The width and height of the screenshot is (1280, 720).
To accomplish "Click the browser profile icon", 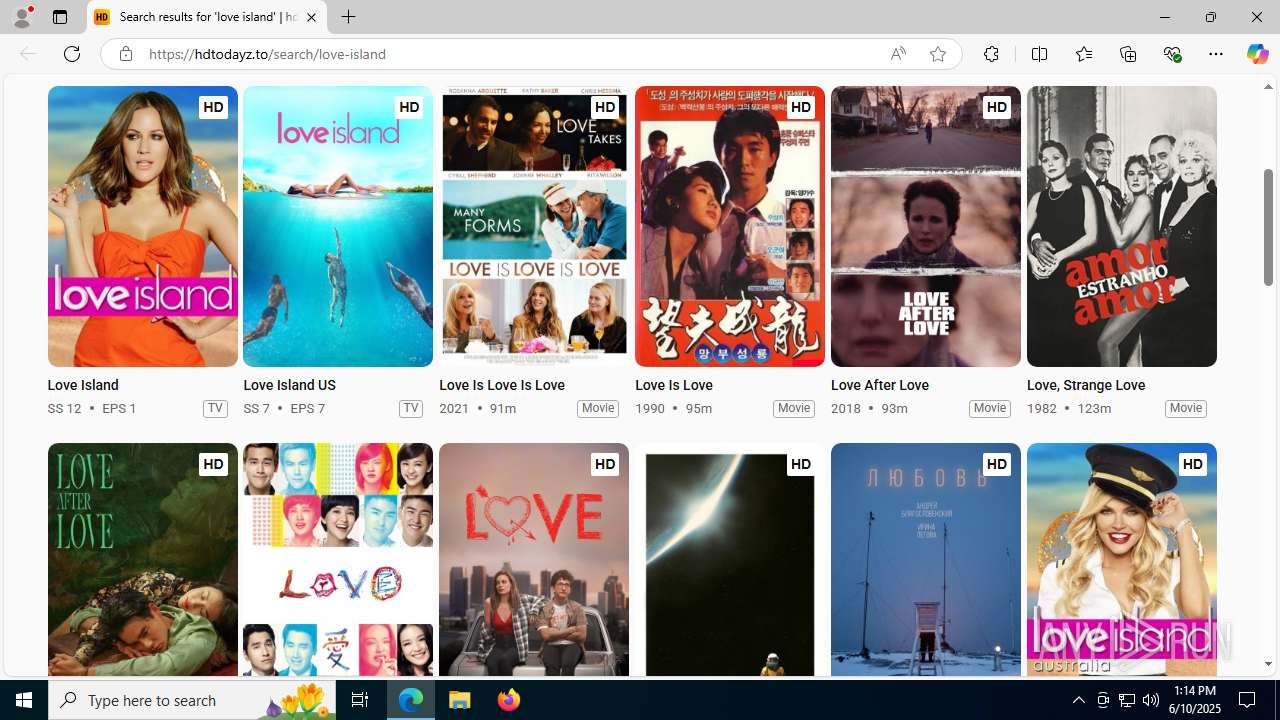I will pyautogui.click(x=21, y=17).
